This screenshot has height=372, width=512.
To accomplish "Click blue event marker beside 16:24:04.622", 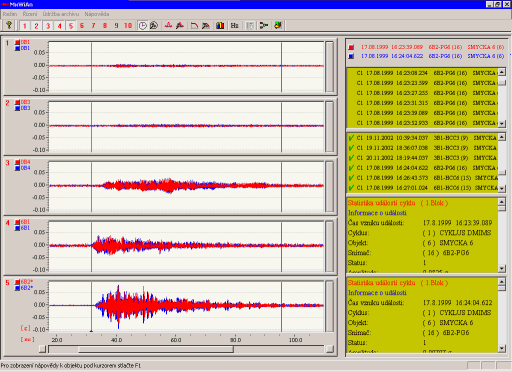I will click(x=351, y=56).
